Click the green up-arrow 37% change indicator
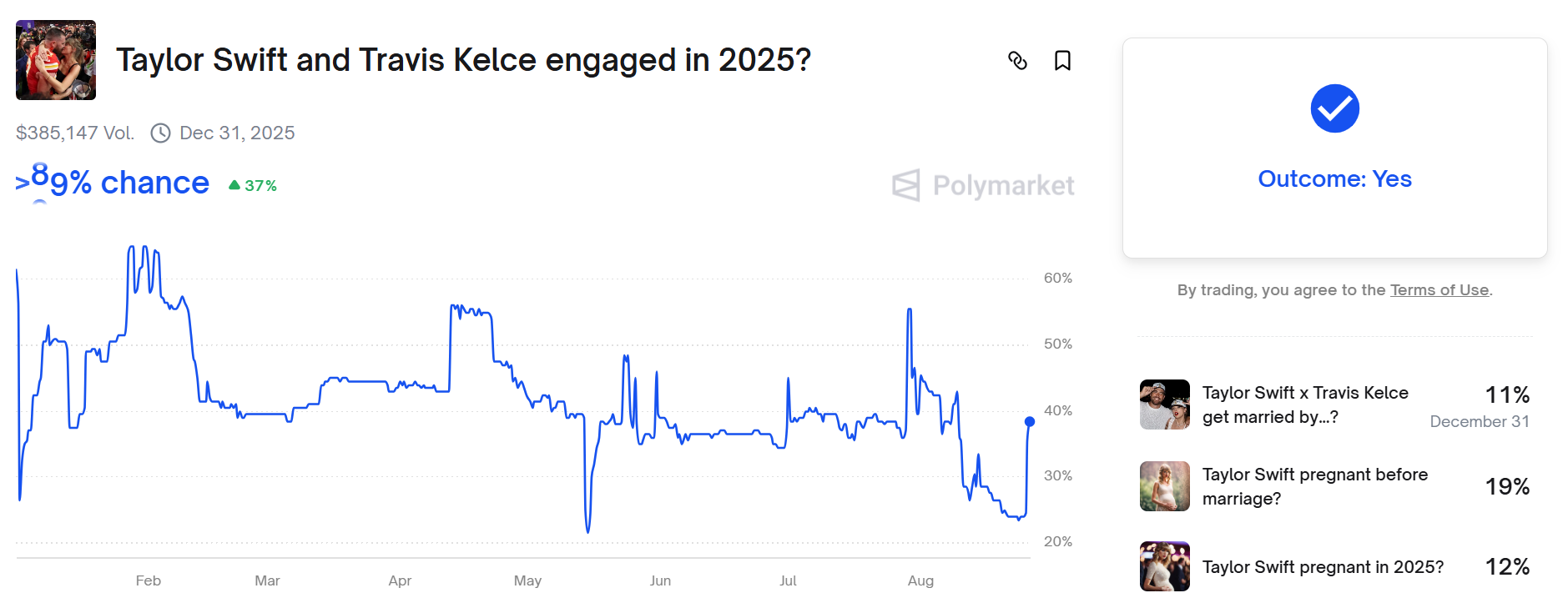 (x=252, y=185)
